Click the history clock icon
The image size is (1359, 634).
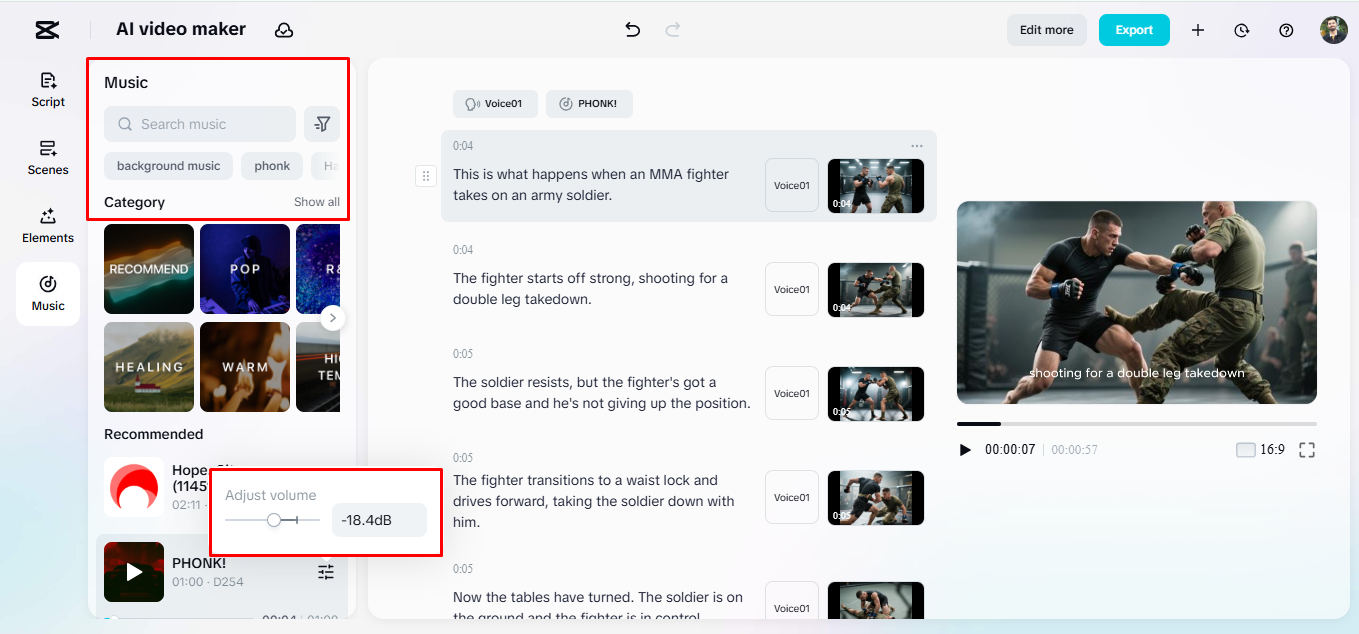click(1241, 30)
